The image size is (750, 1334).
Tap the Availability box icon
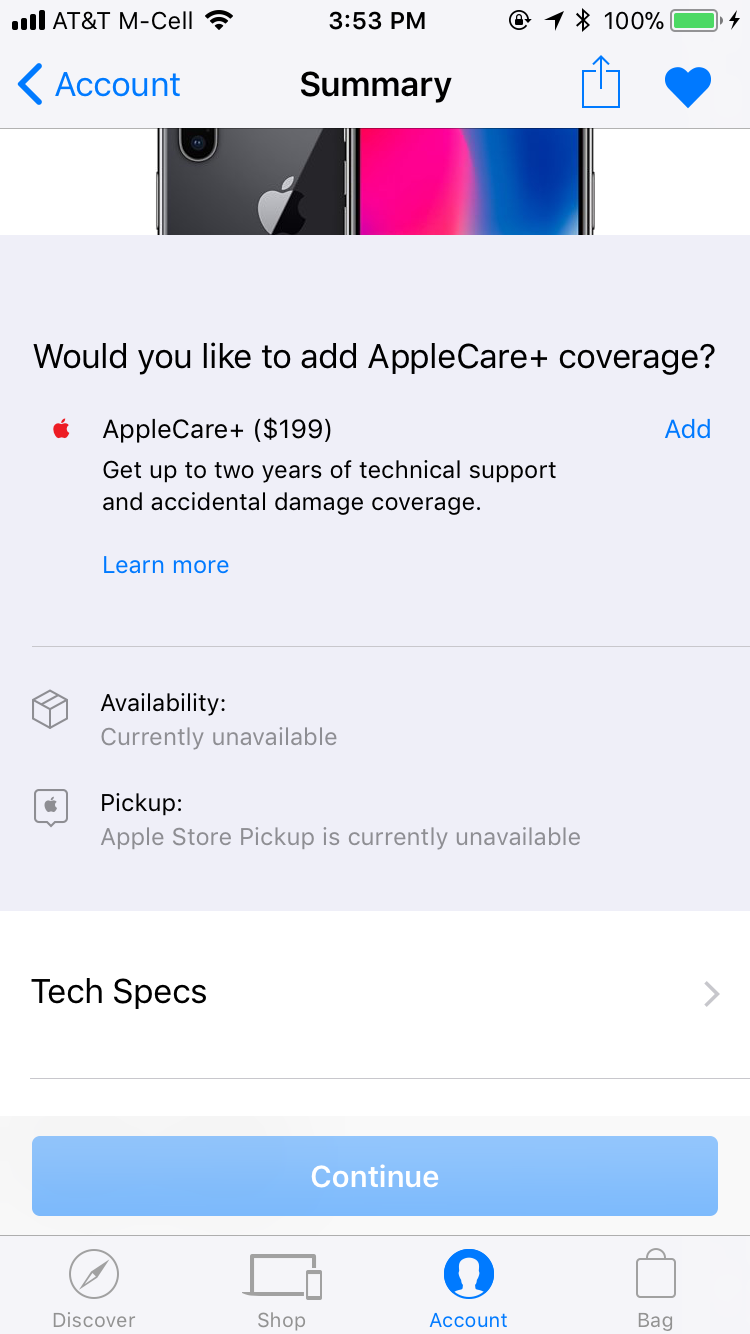(50, 710)
